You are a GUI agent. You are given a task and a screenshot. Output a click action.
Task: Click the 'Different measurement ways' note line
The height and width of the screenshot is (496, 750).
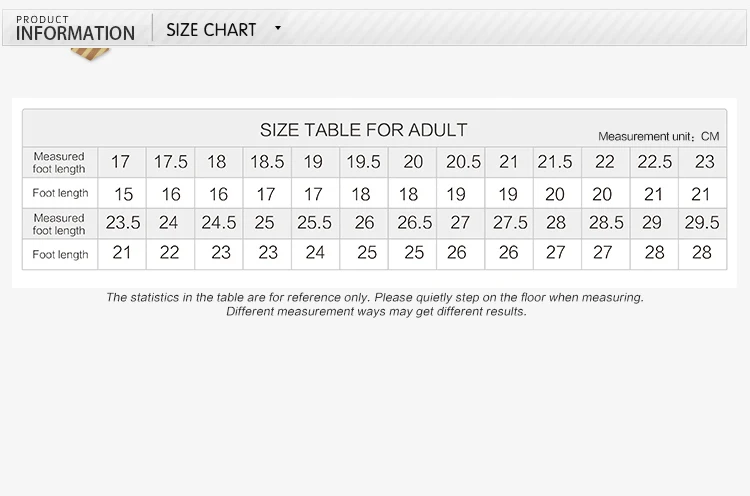click(376, 312)
